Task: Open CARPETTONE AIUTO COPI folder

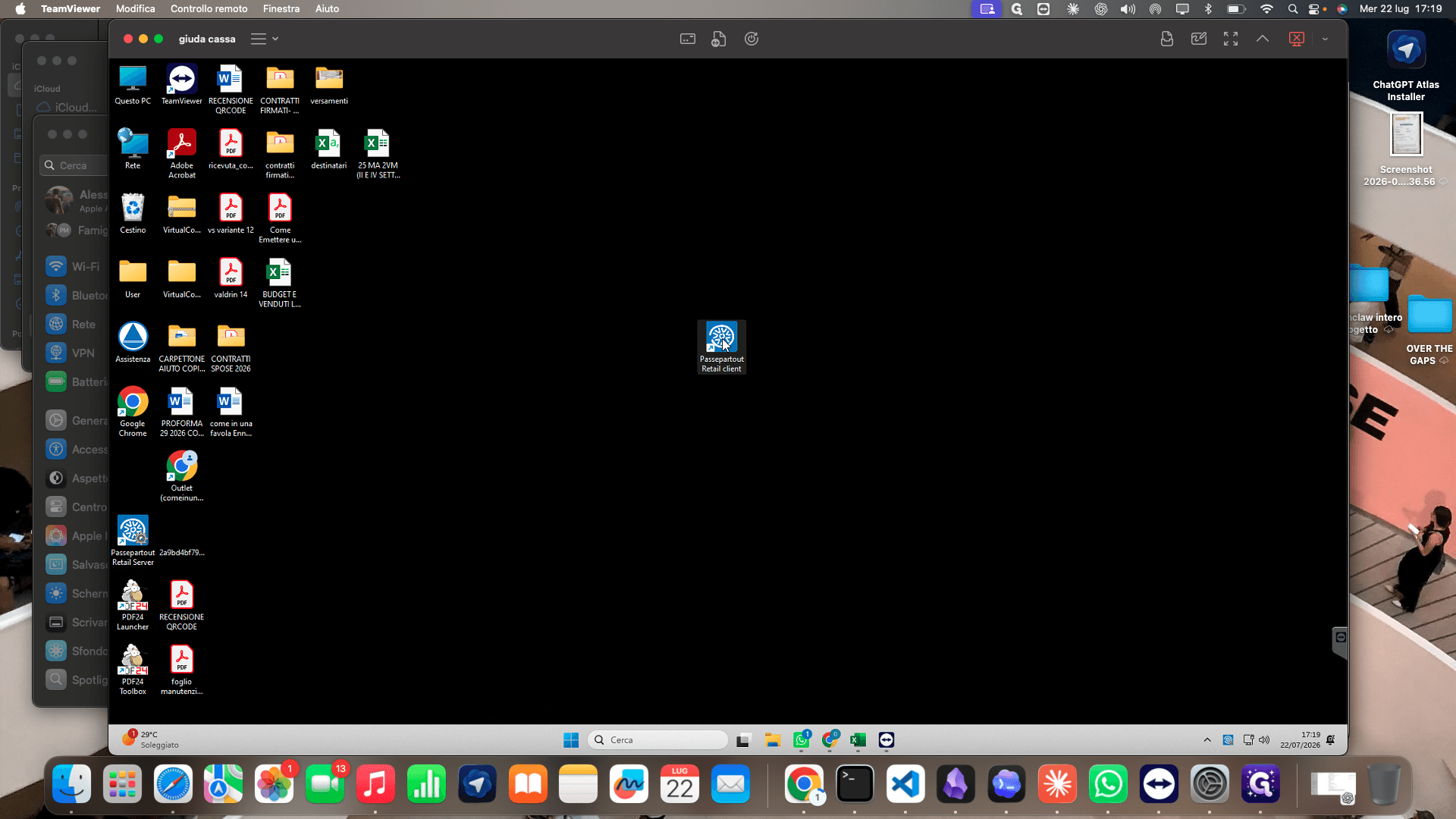Action: pos(181,347)
